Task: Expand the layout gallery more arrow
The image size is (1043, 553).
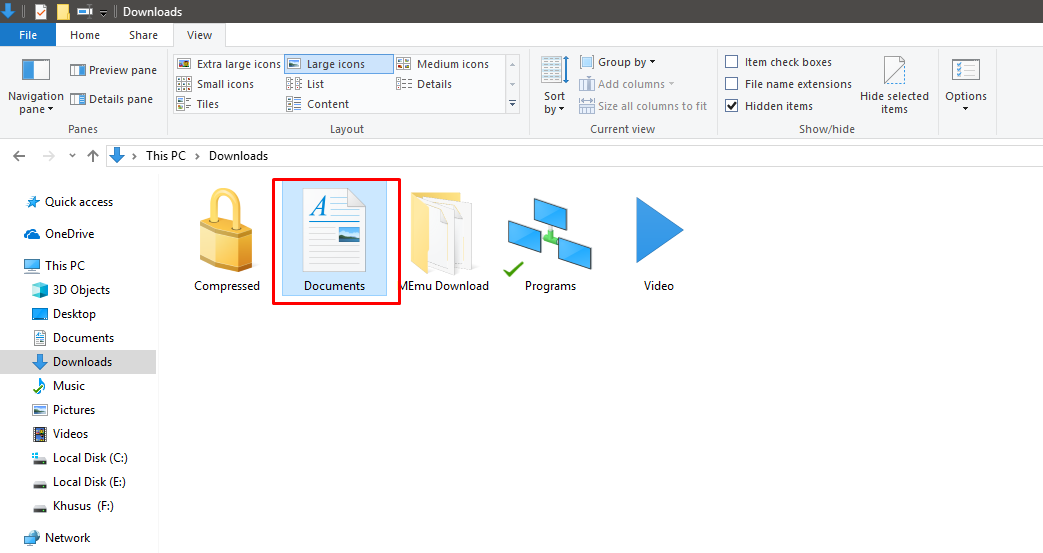Action: pos(512,104)
